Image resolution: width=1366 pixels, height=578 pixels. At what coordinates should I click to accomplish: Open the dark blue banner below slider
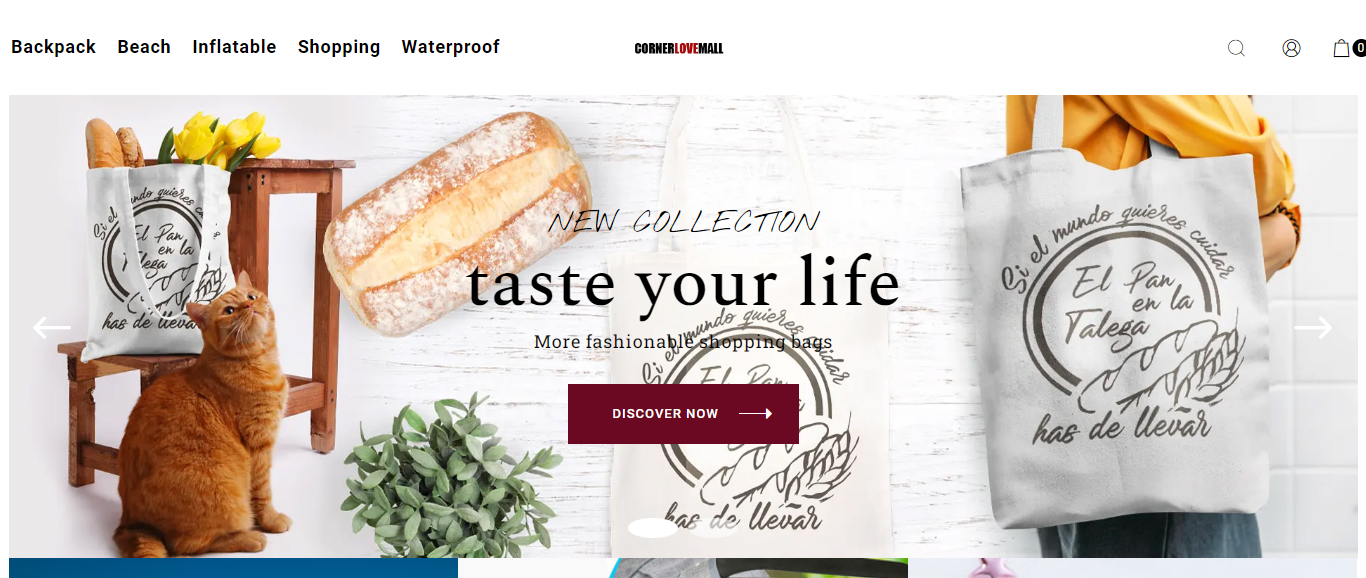(233, 568)
